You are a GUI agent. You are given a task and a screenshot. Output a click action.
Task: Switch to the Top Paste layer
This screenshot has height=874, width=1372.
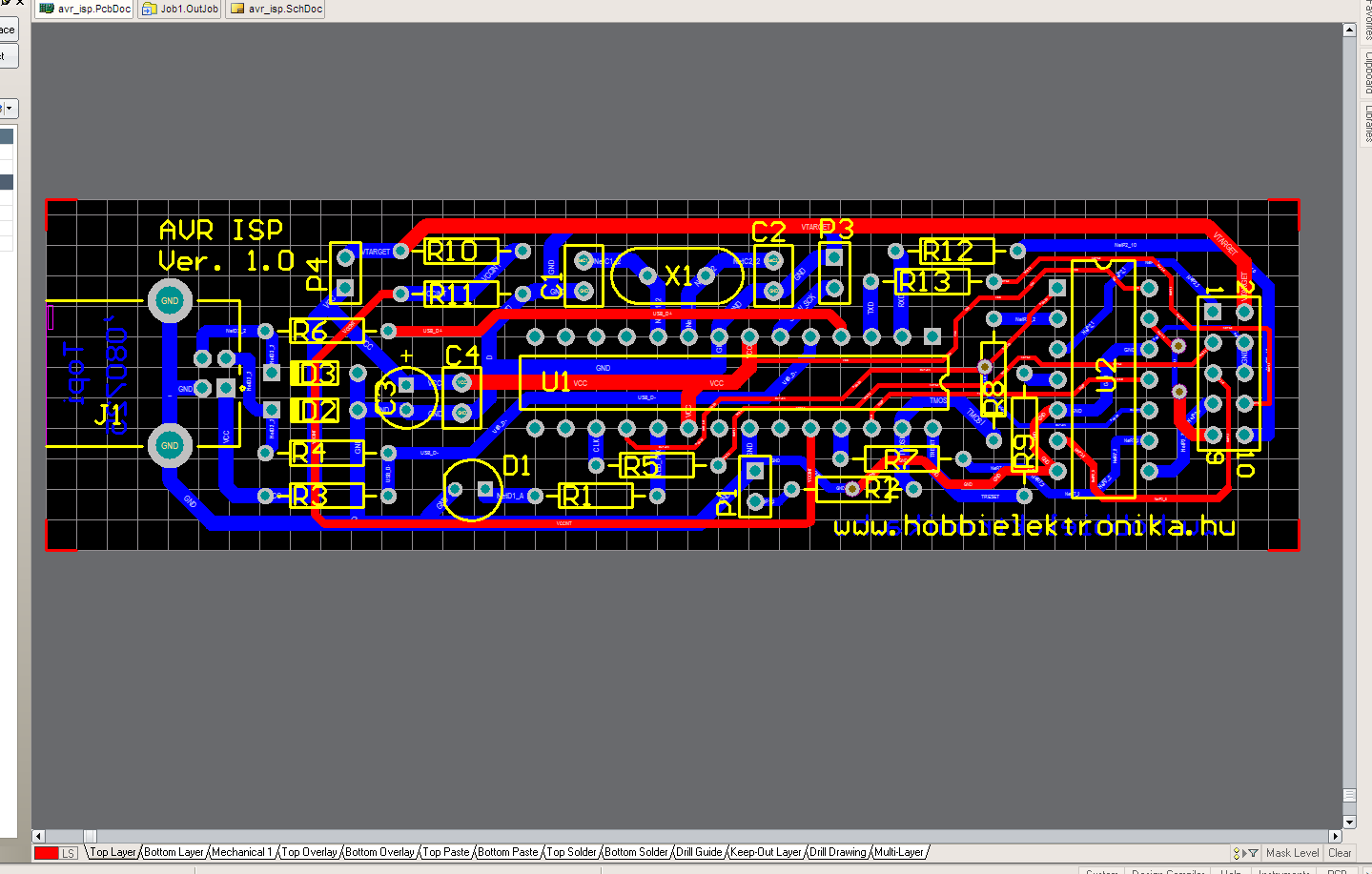pyautogui.click(x=446, y=852)
